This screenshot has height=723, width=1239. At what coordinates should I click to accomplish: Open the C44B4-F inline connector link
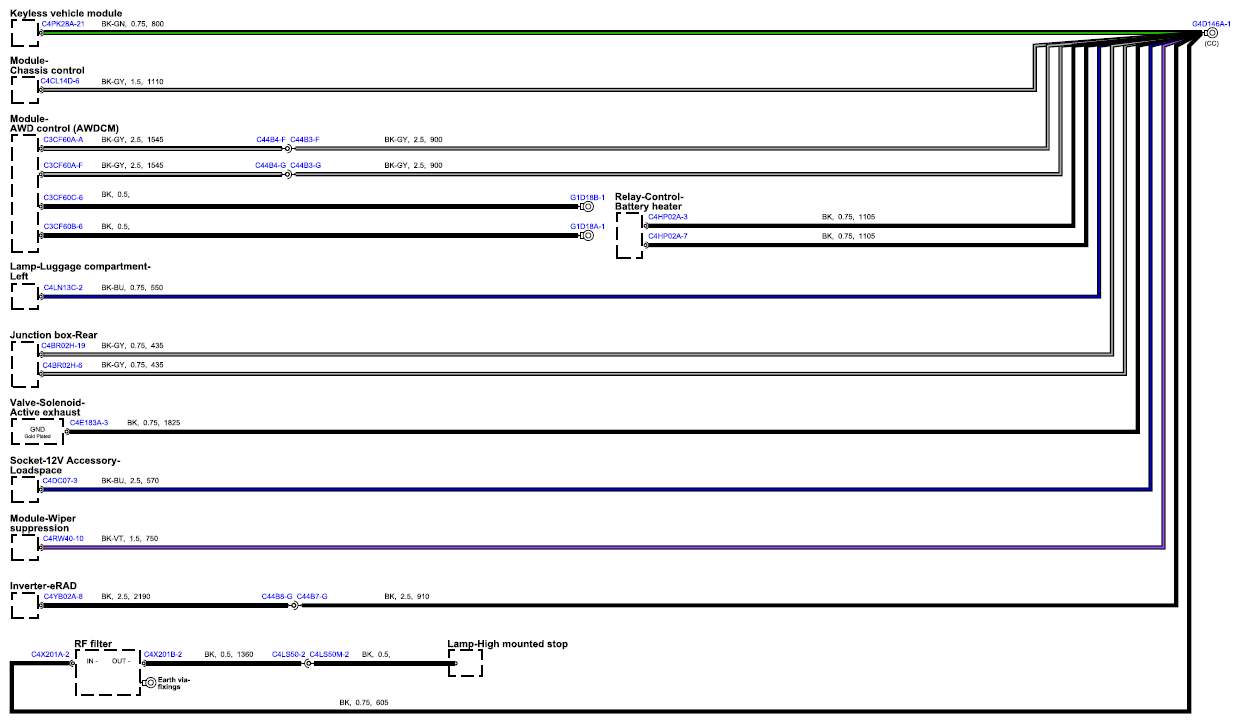(x=271, y=139)
